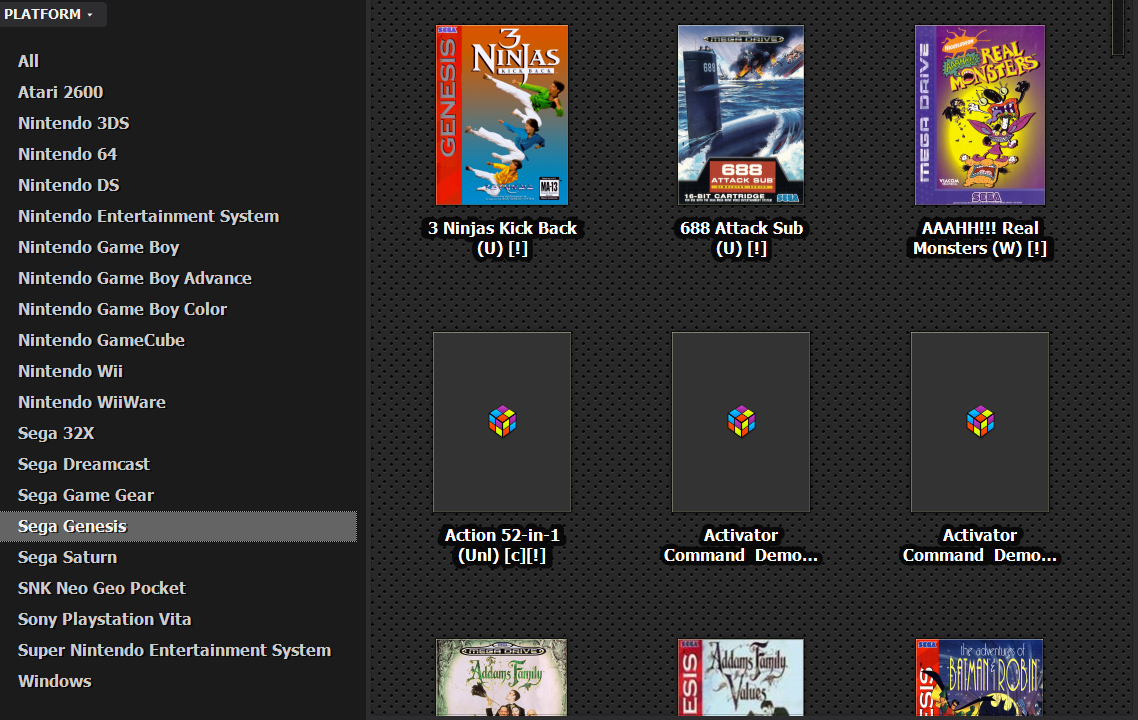Open the Nintendo WiiWare platform
This screenshot has height=720, width=1138.
point(91,402)
